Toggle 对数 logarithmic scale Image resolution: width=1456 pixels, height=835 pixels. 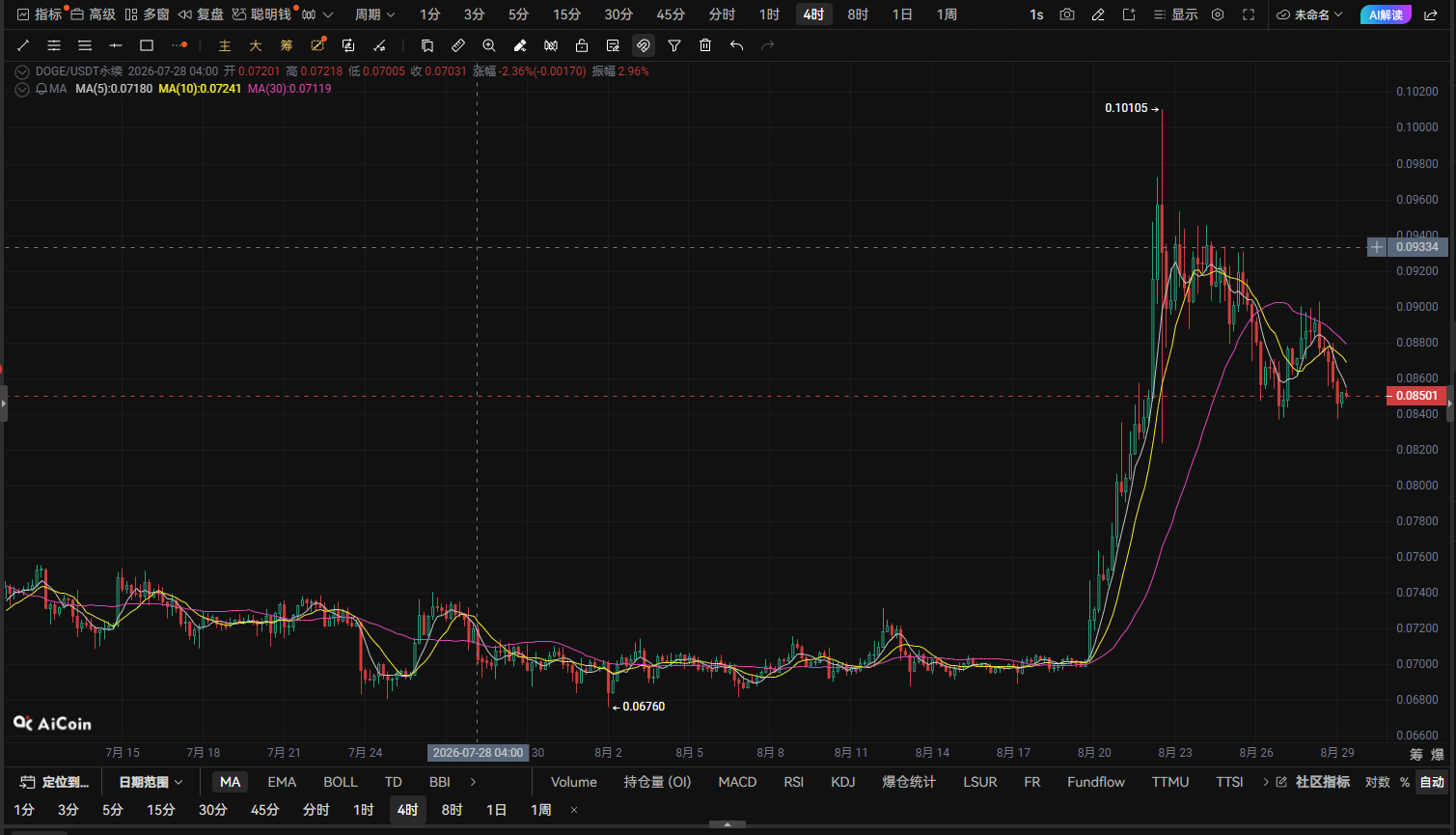pyautogui.click(x=1378, y=782)
